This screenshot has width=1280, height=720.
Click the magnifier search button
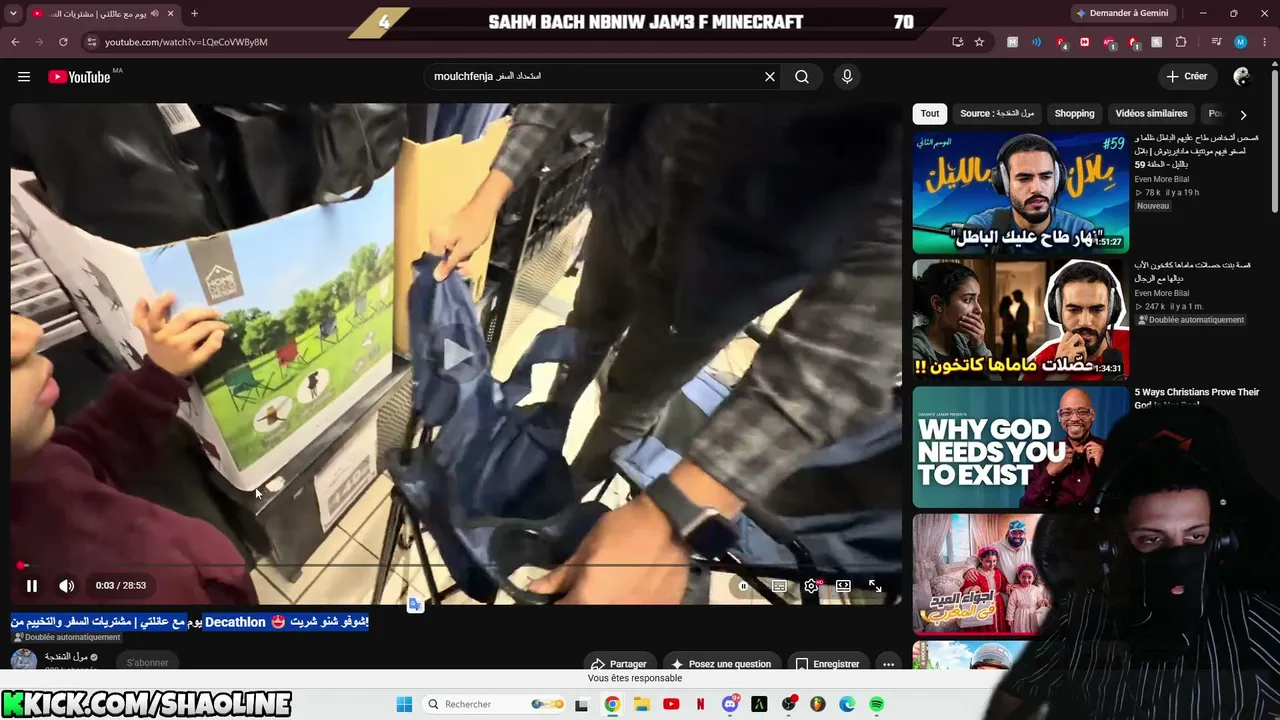[802, 77]
